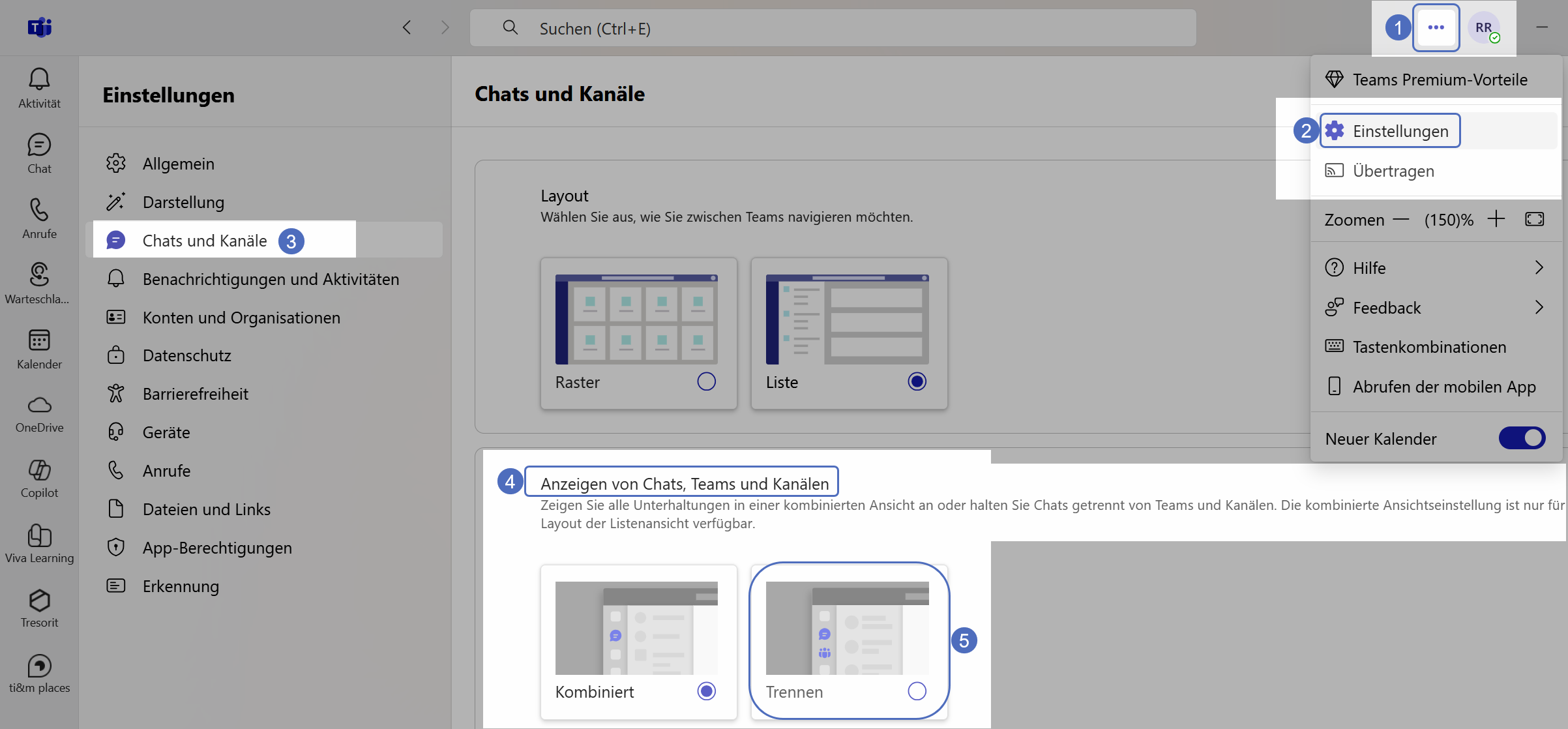Open Dateien und Links settings
1568x729 pixels.
(264, 509)
